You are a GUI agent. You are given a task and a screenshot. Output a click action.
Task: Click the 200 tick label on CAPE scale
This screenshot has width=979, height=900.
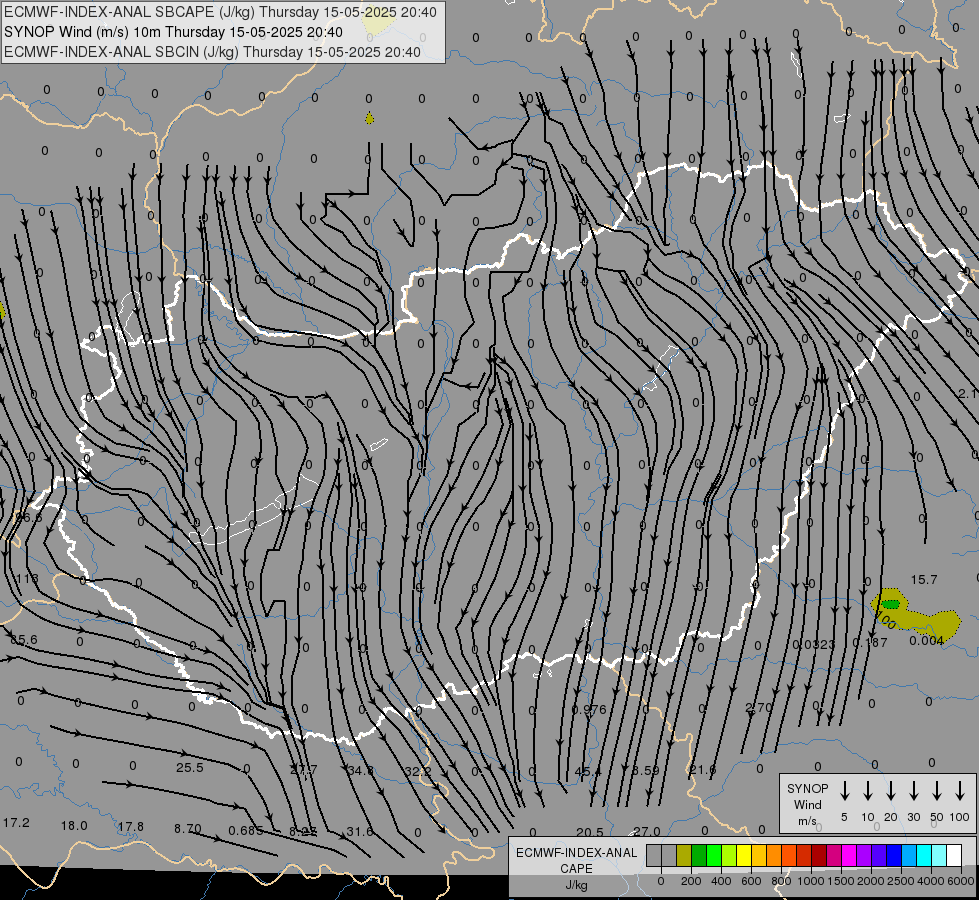[691, 881]
